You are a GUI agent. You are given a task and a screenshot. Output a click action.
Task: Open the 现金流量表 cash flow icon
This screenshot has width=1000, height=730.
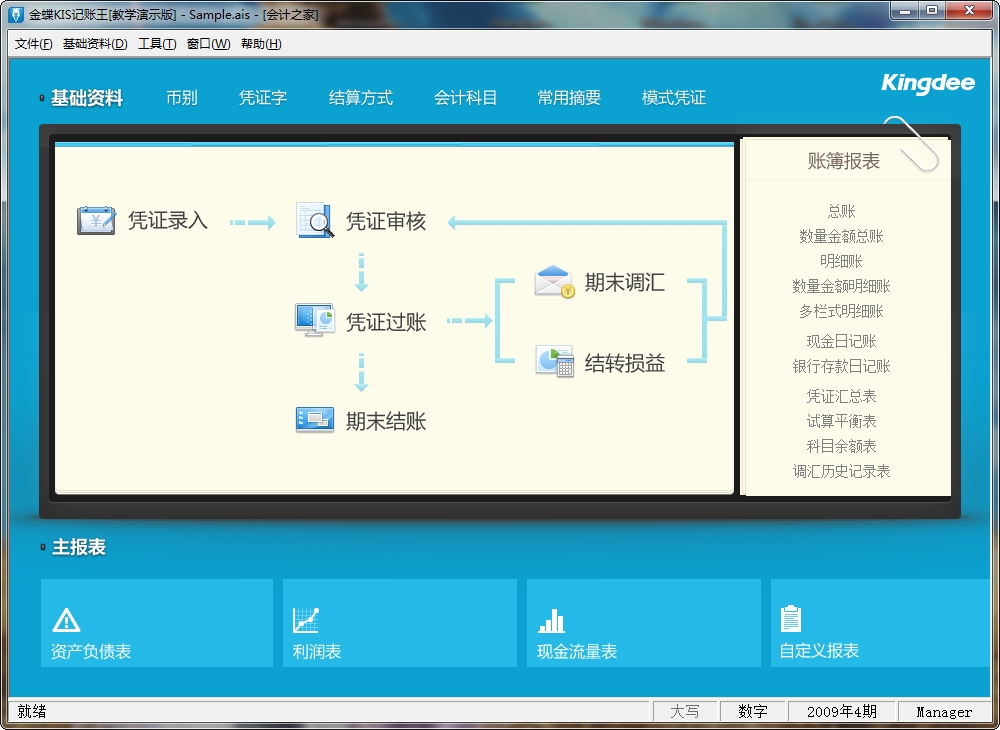[643, 622]
